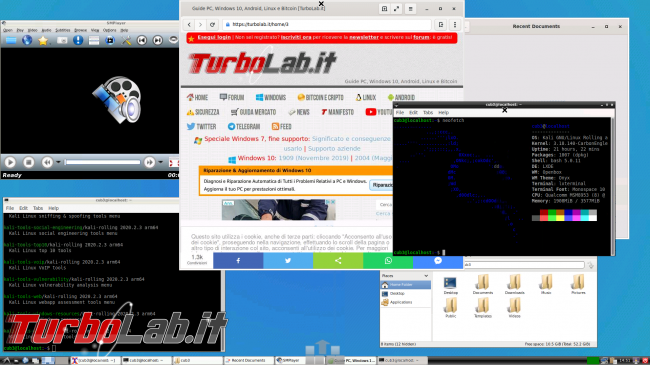Viewport: 650px width, 365px height.
Task: Select the Documents folder icon
Action: (x=483, y=284)
